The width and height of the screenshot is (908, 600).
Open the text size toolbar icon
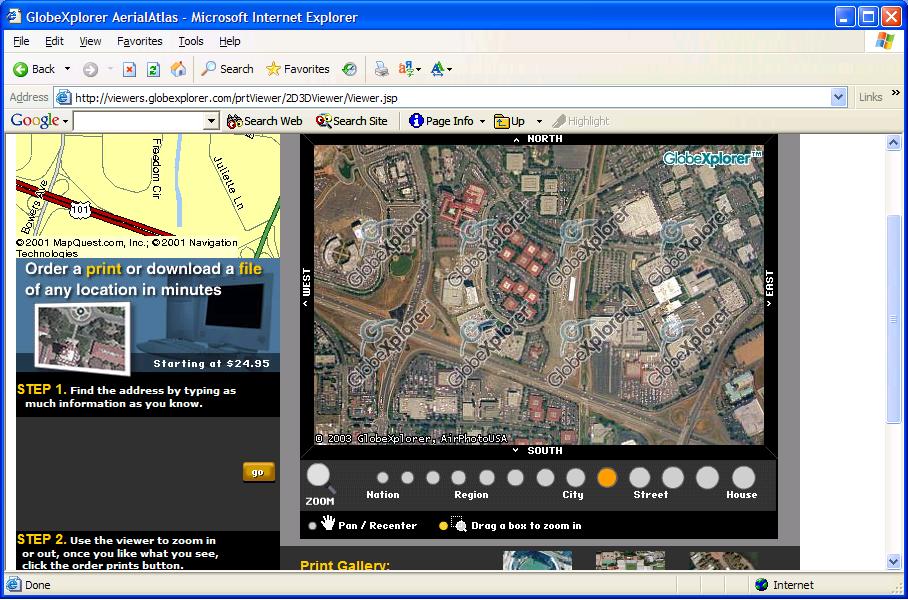pyautogui.click(x=441, y=69)
